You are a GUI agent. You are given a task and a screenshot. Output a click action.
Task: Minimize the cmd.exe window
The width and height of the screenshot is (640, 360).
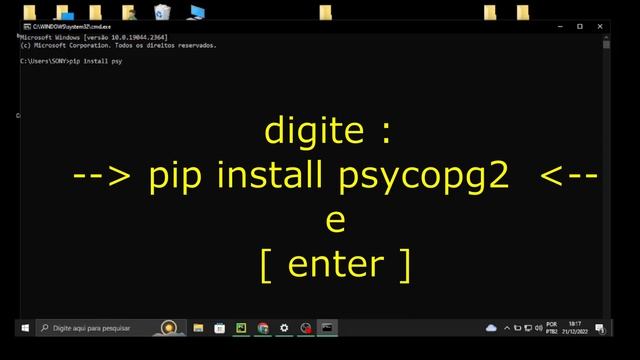pos(560,27)
